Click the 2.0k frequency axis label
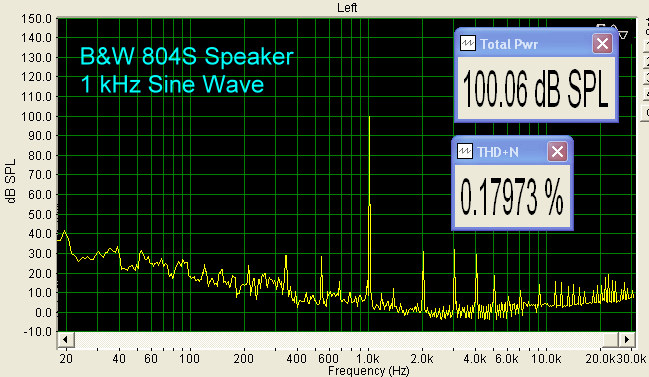Image resolution: width=649 pixels, height=377 pixels. 422,358
